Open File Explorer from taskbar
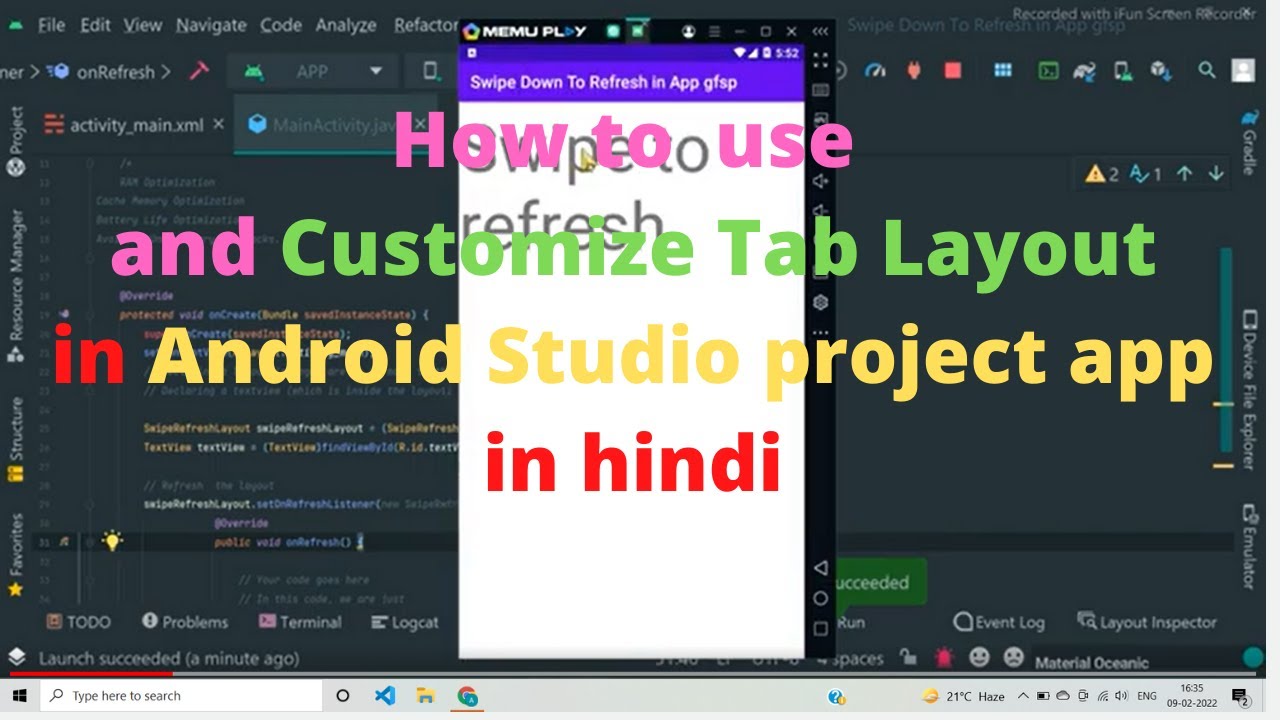 coord(425,696)
